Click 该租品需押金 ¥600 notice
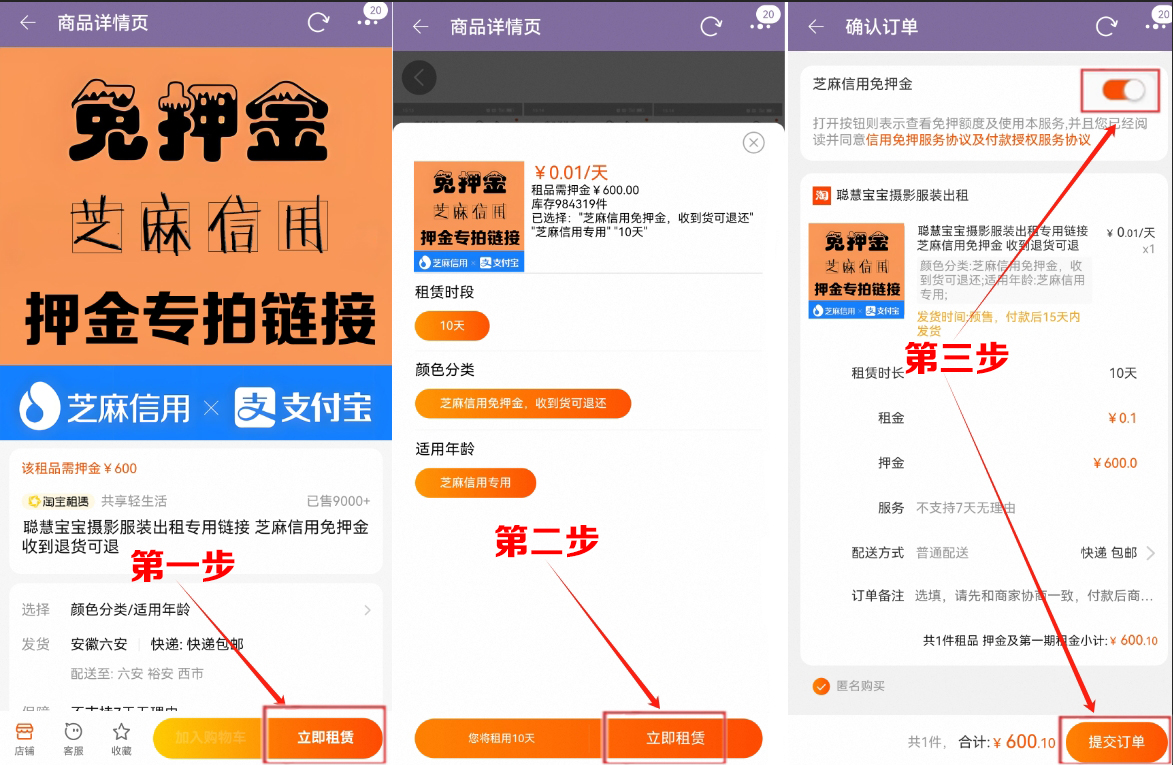The height and width of the screenshot is (765, 1173). [x=79, y=469]
